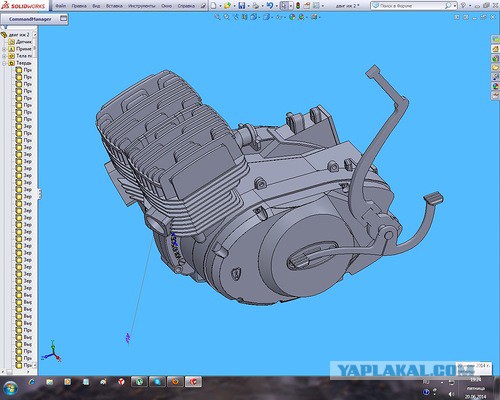The image size is (500, 400).
Task: Switch to SolidWorks taskbar button
Action: (x=194, y=382)
